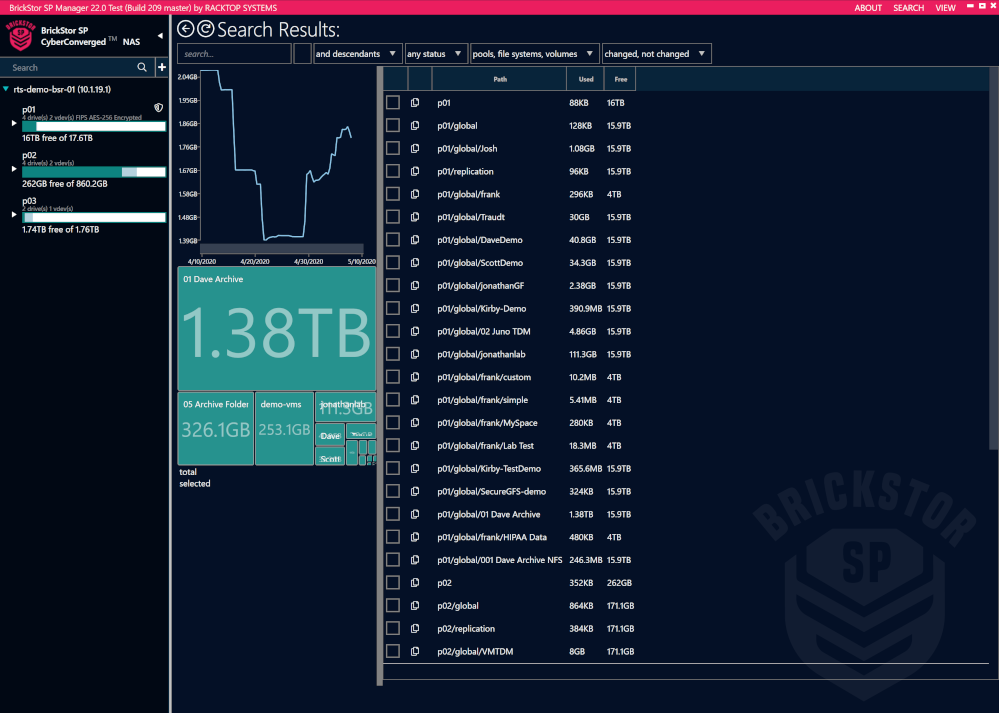Click the copy icon for p01/global/Josh

(x=415, y=149)
